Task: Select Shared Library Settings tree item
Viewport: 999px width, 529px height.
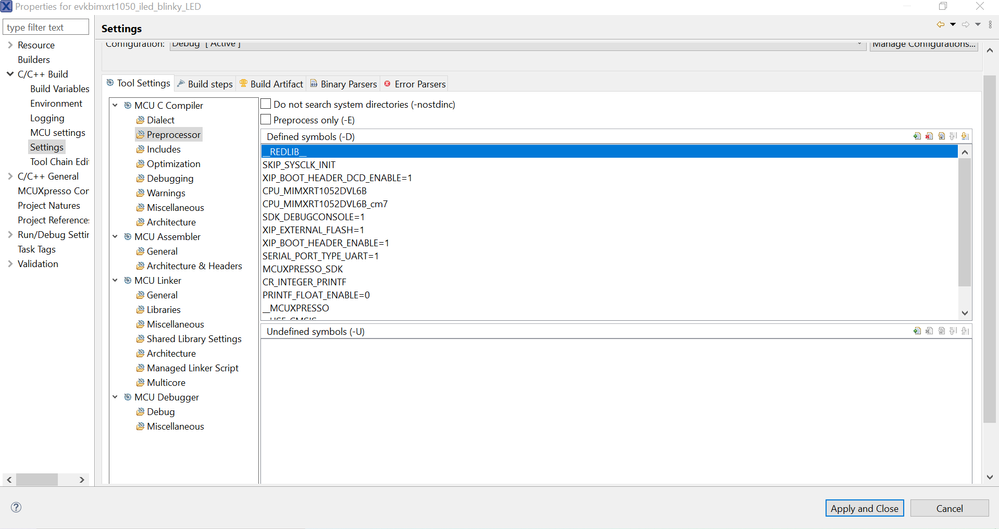Action: click(x=194, y=338)
